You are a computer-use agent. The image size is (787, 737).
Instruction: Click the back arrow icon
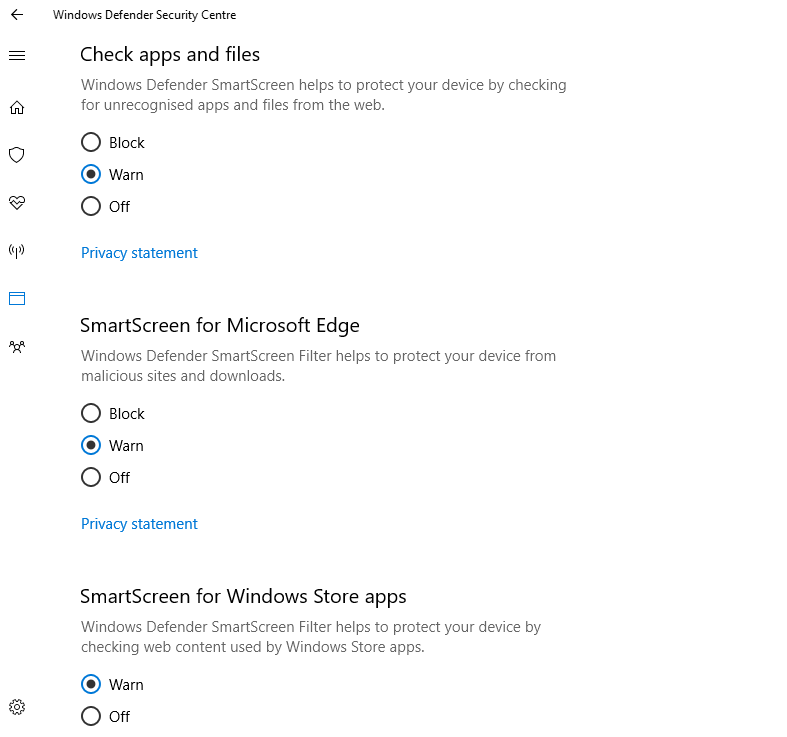17,15
